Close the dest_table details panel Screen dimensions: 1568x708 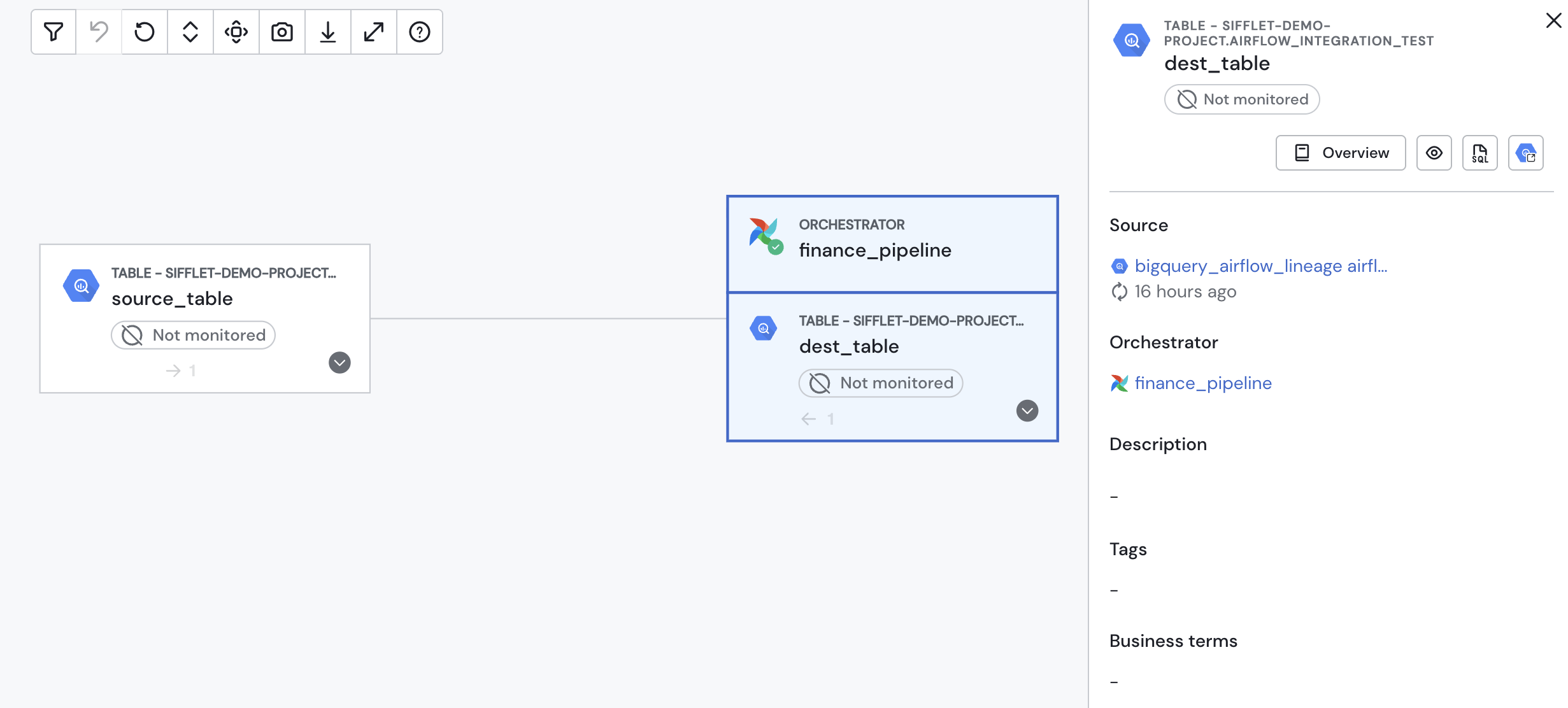(1553, 21)
